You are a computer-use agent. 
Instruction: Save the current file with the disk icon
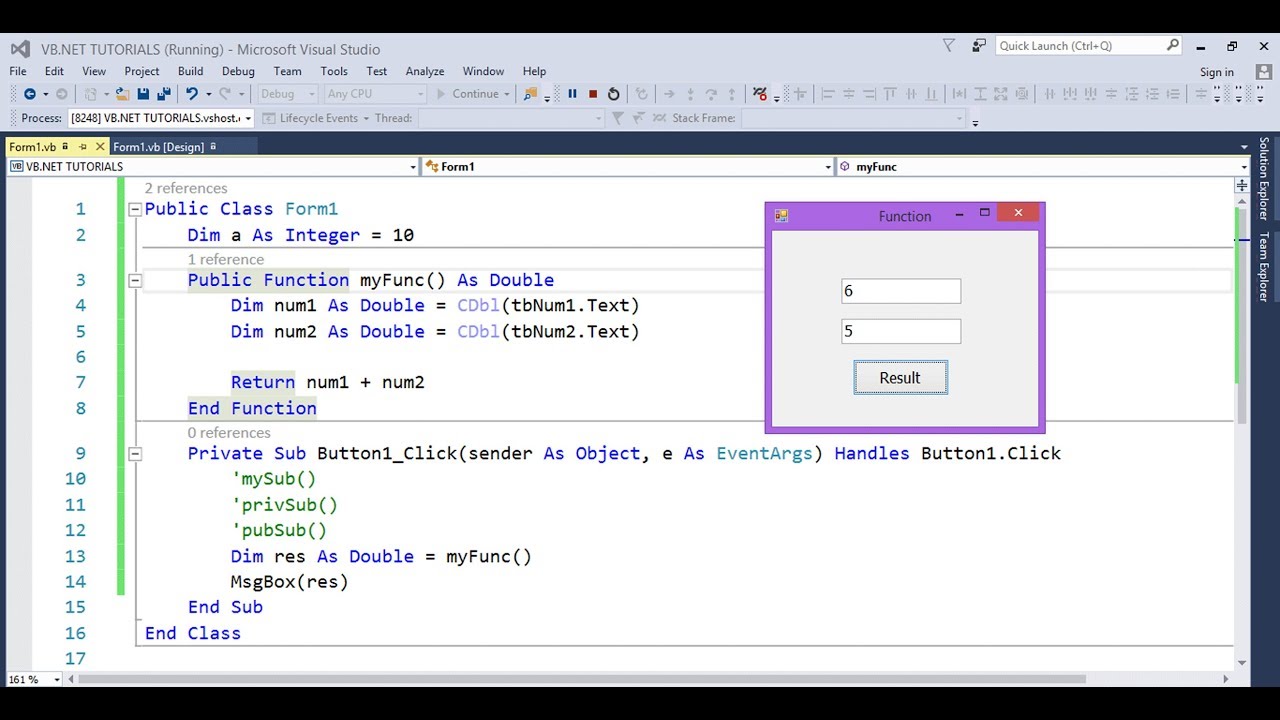(143, 94)
